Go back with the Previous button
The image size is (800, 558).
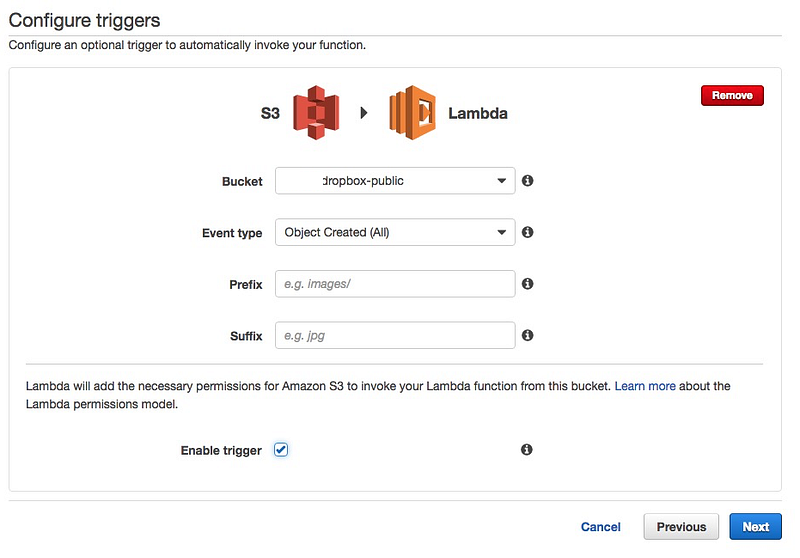click(681, 526)
